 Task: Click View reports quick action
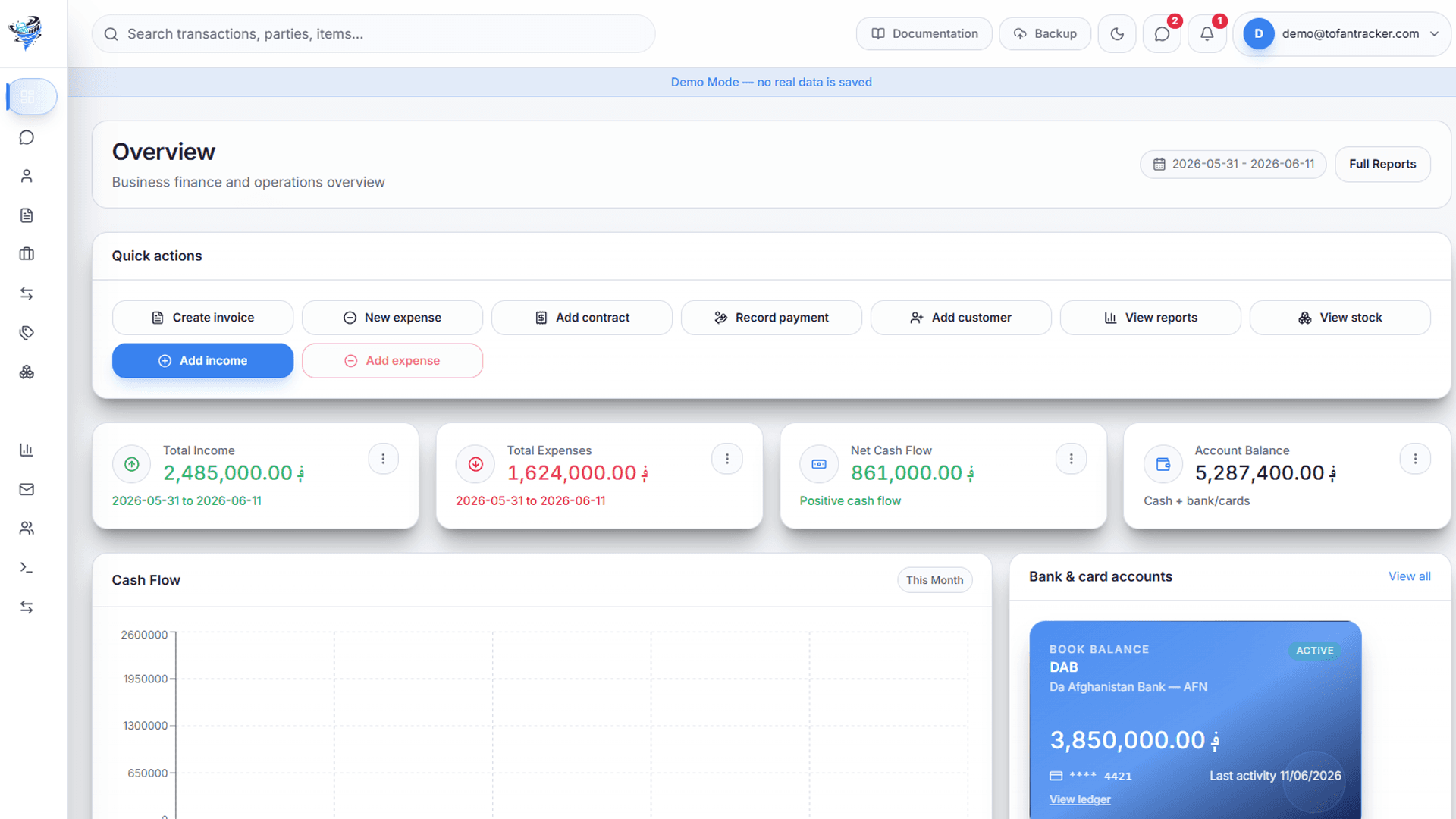pos(1150,318)
